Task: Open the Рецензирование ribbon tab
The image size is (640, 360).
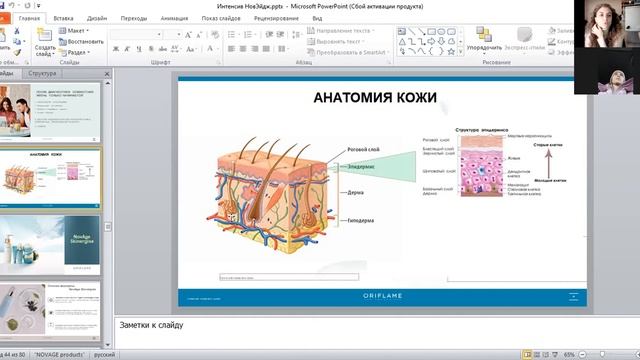Action: [276, 18]
